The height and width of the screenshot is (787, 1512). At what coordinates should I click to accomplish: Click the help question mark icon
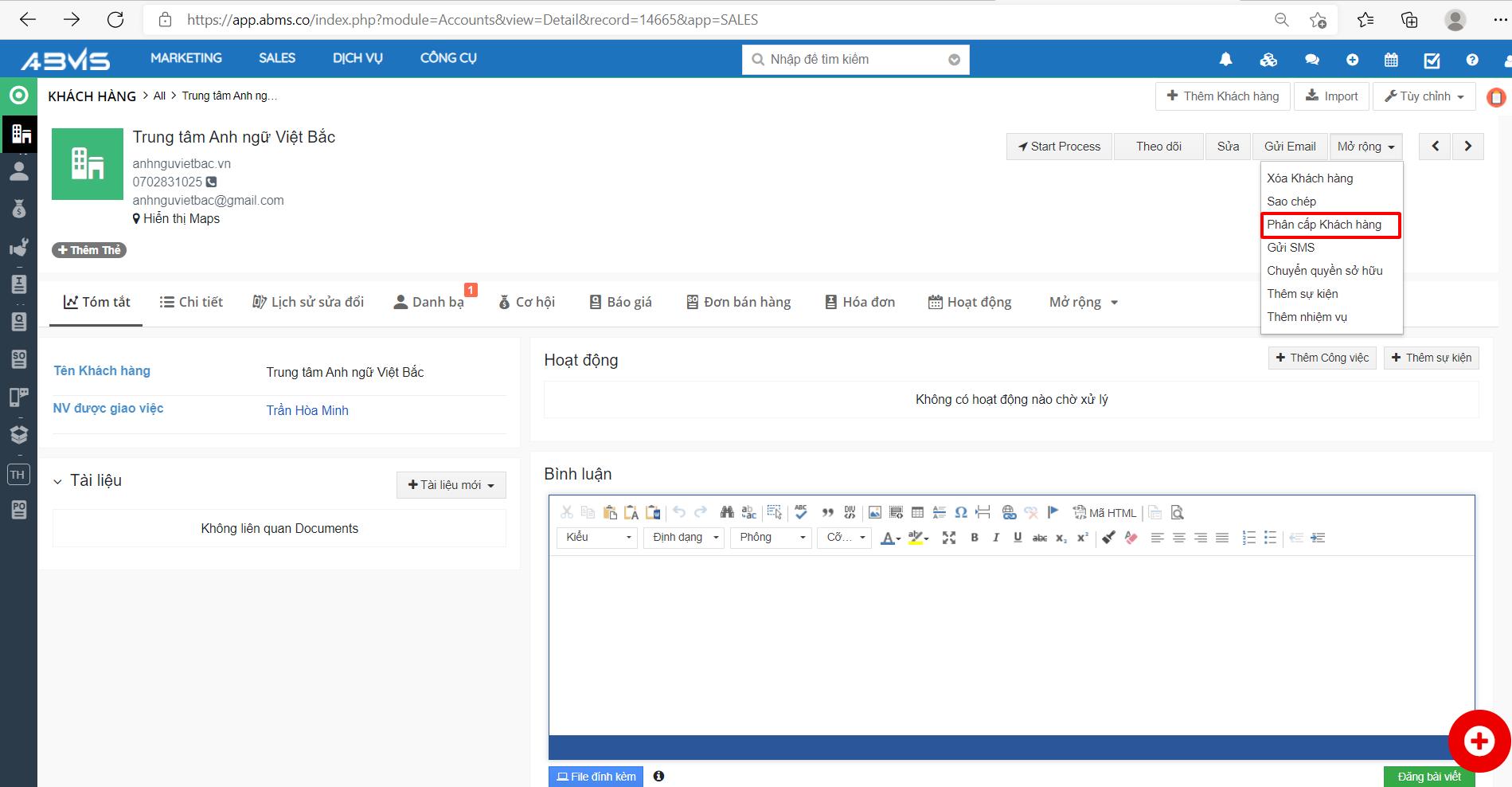tap(1472, 60)
